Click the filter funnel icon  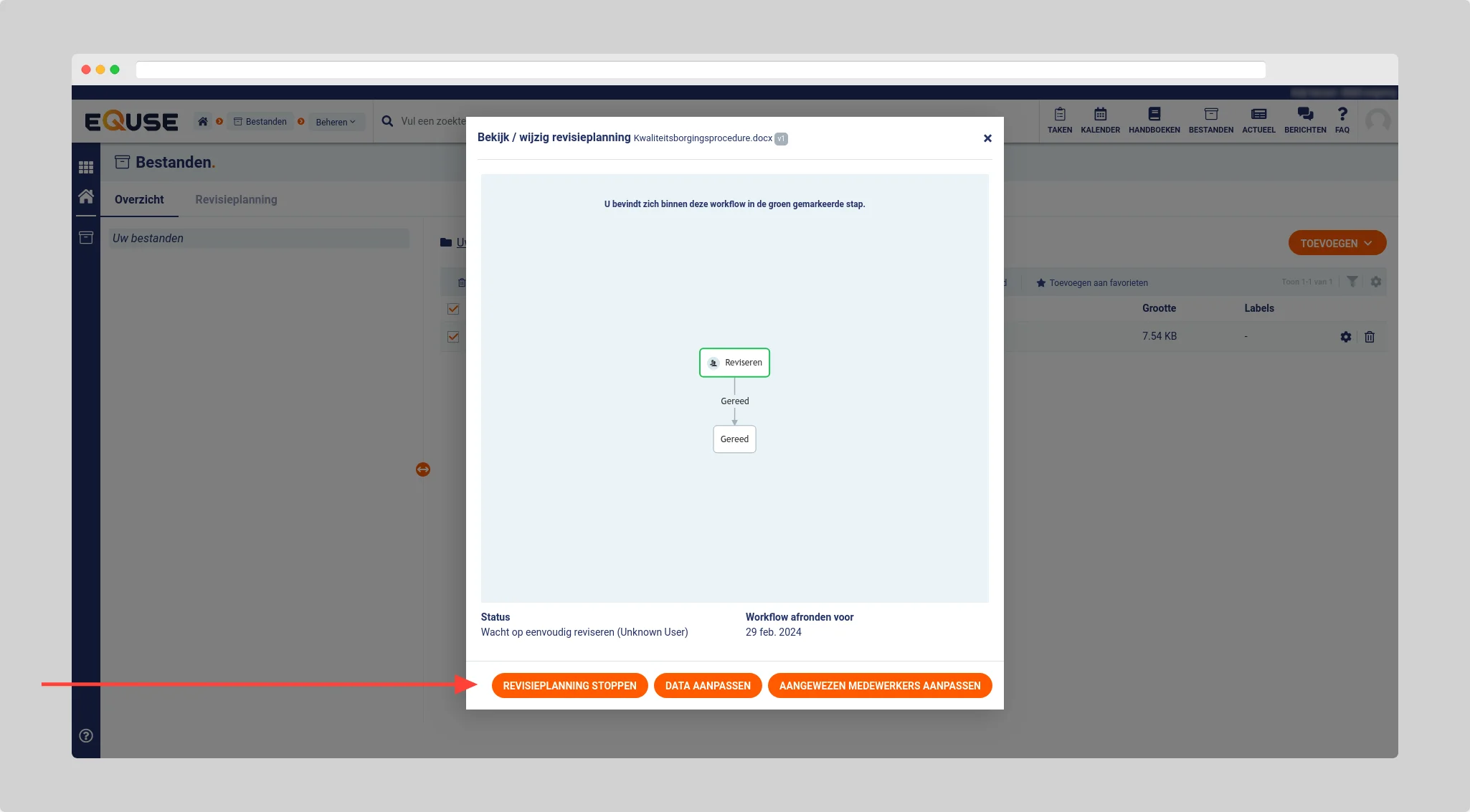click(1352, 282)
